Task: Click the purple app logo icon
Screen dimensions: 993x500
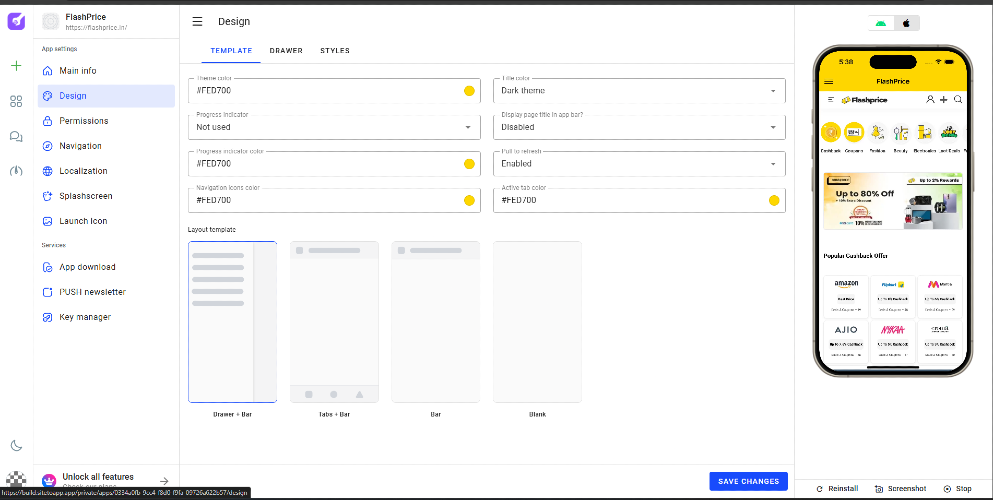Action: point(16,21)
